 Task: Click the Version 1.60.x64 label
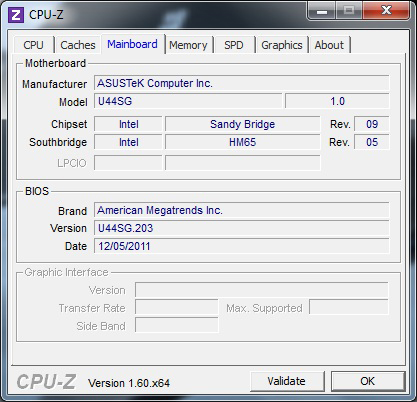point(129,383)
